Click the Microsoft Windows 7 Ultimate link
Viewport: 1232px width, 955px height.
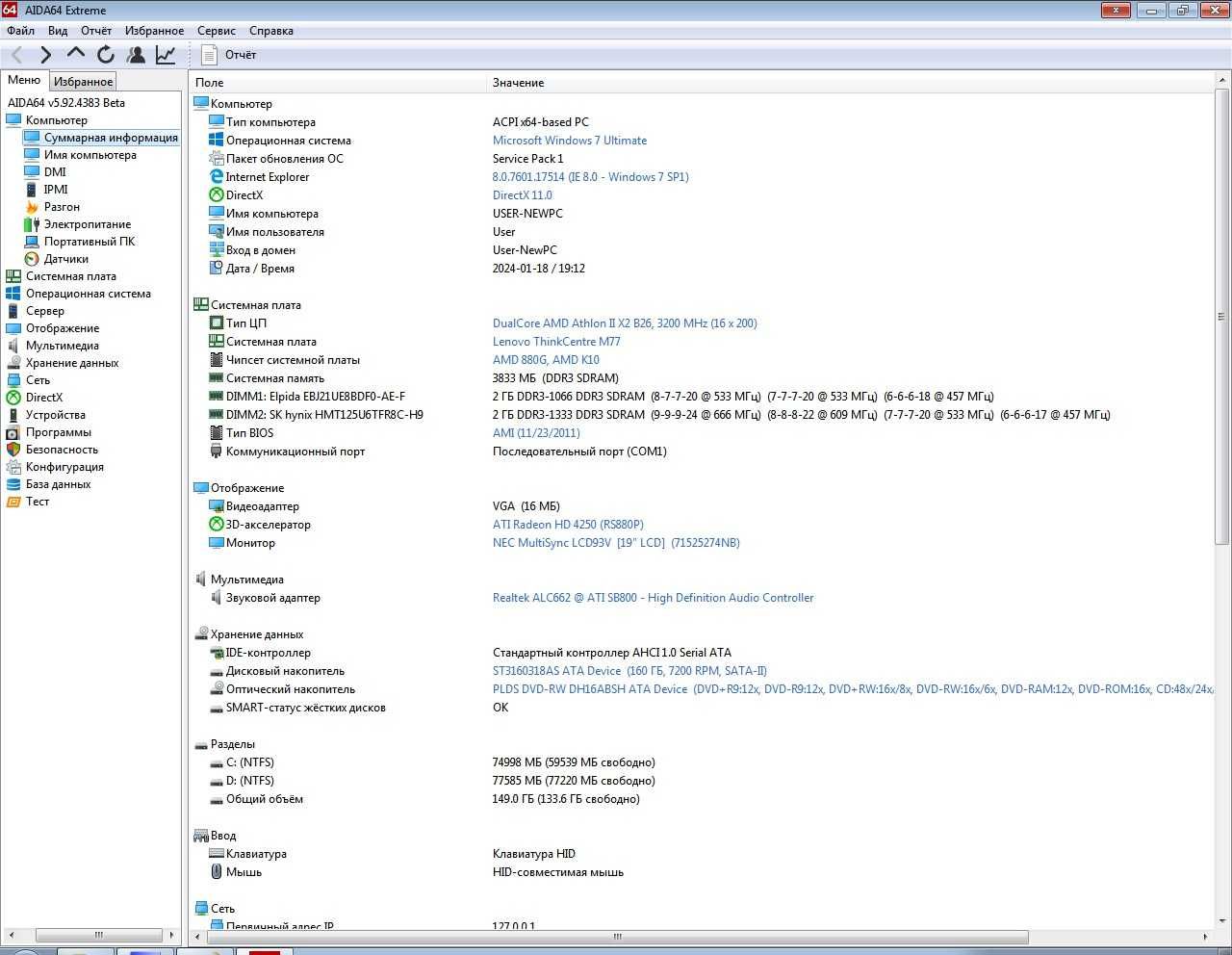(570, 141)
